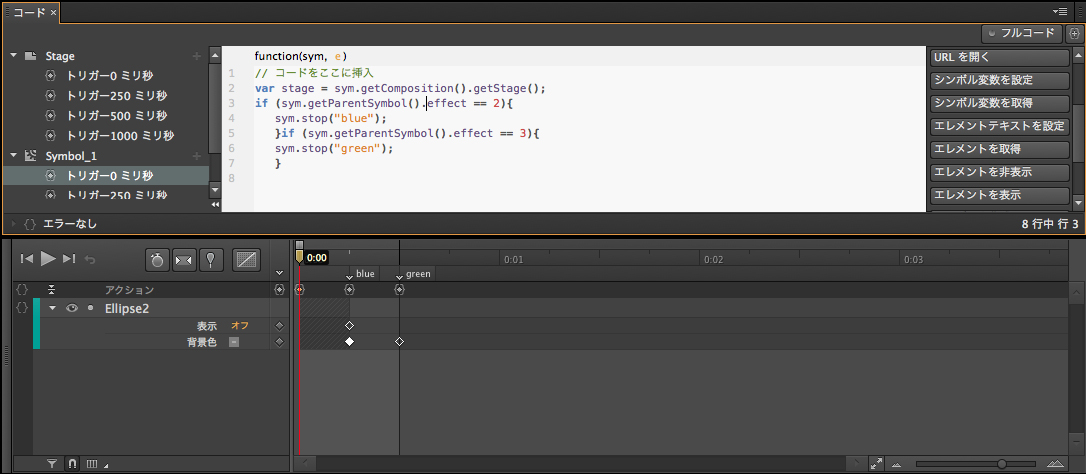
Task: Collapse the Stage tree node
Action: click(14, 55)
